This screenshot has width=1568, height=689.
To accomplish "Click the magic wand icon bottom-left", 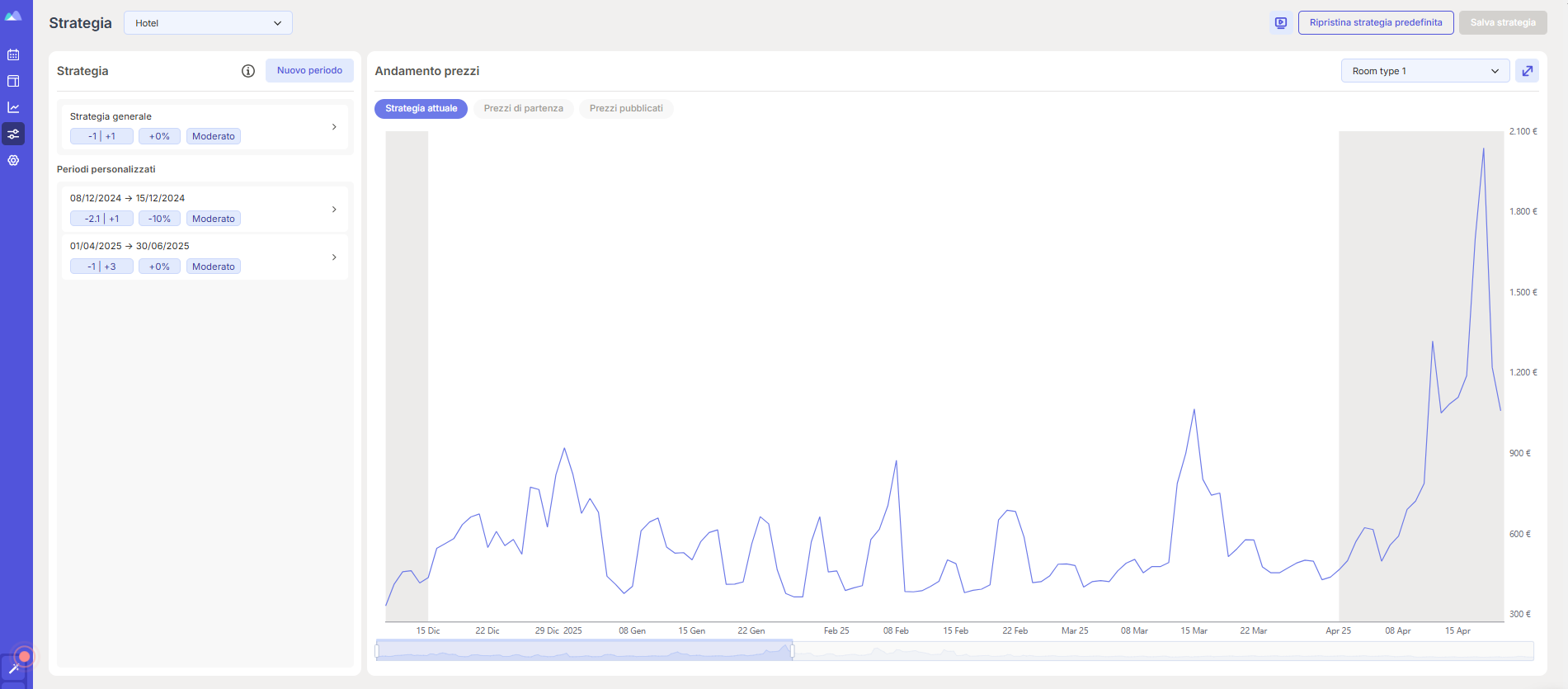I will coord(14,668).
